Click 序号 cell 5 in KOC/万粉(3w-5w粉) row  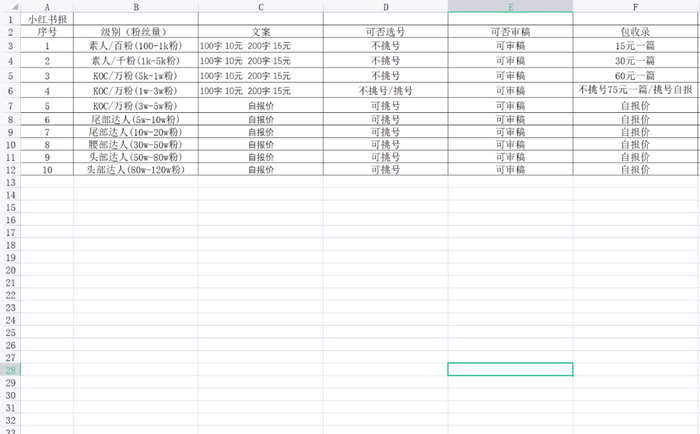click(47, 106)
